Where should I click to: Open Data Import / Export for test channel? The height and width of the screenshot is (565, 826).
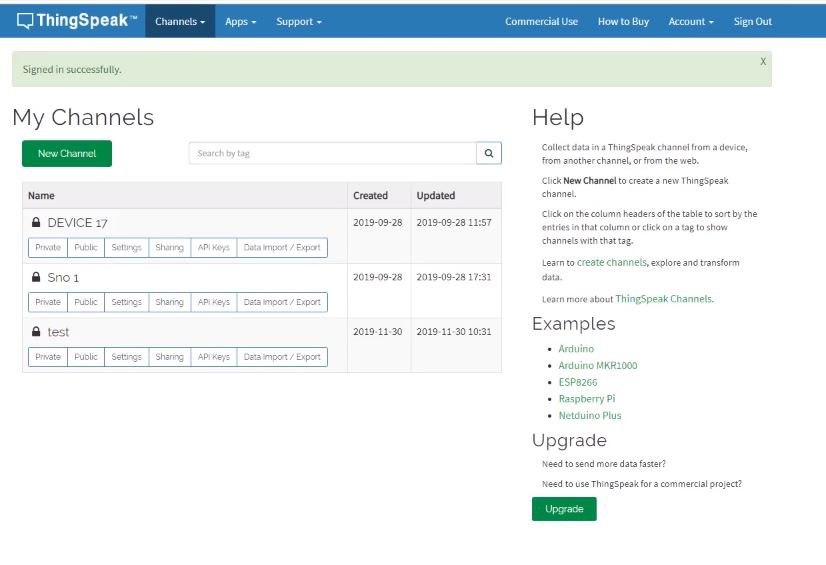point(282,357)
